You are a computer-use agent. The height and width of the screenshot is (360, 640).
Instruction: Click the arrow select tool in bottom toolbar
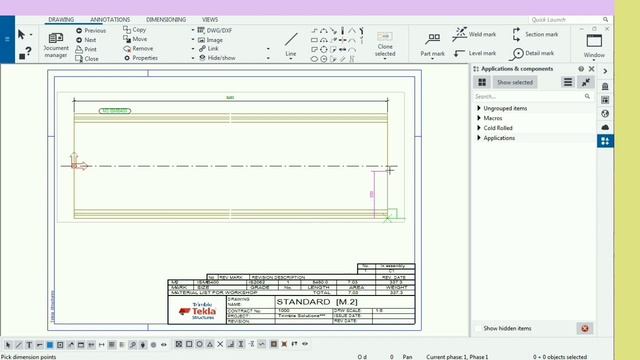pyautogui.click(x=8, y=344)
